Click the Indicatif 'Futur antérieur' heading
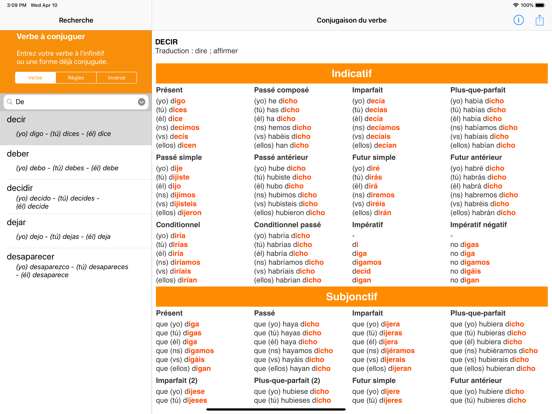 [x=476, y=157]
